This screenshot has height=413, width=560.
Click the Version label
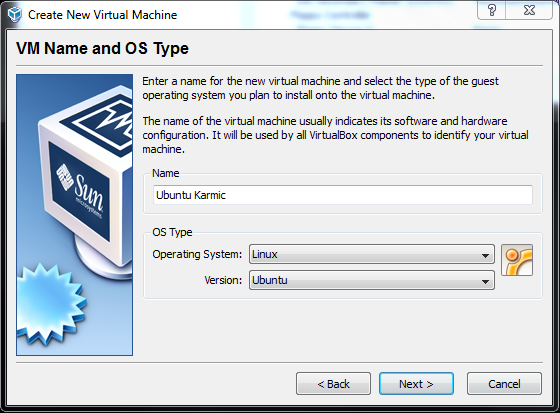pos(223,280)
